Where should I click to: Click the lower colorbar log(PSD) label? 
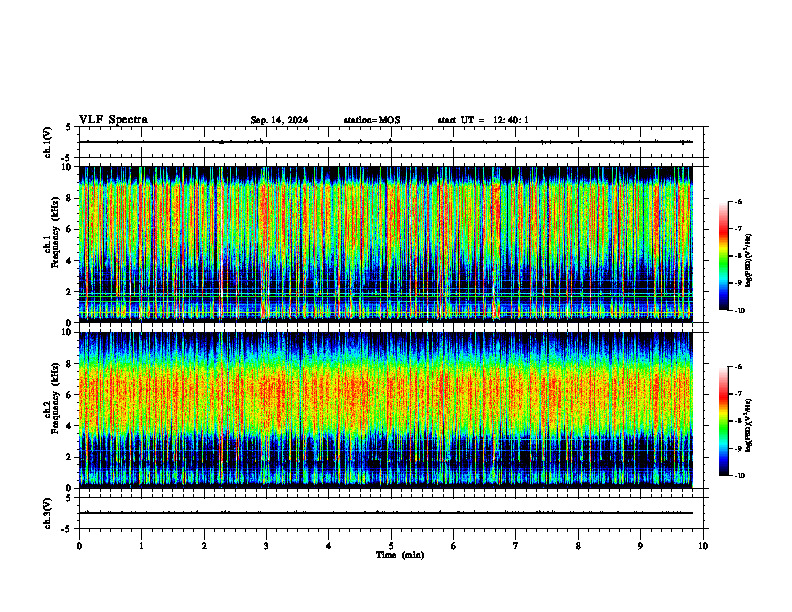pos(749,425)
